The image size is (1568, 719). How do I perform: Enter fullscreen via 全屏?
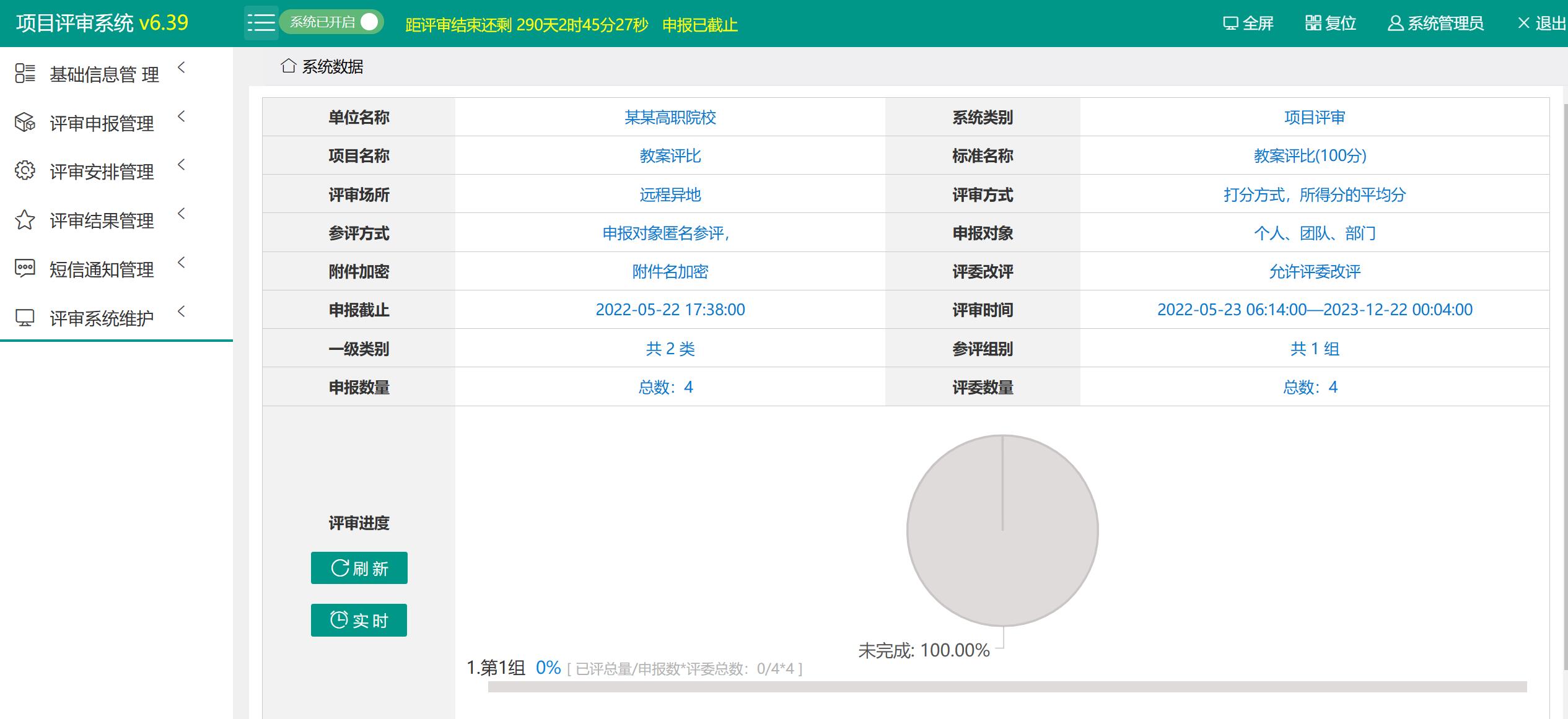pyautogui.click(x=1248, y=24)
